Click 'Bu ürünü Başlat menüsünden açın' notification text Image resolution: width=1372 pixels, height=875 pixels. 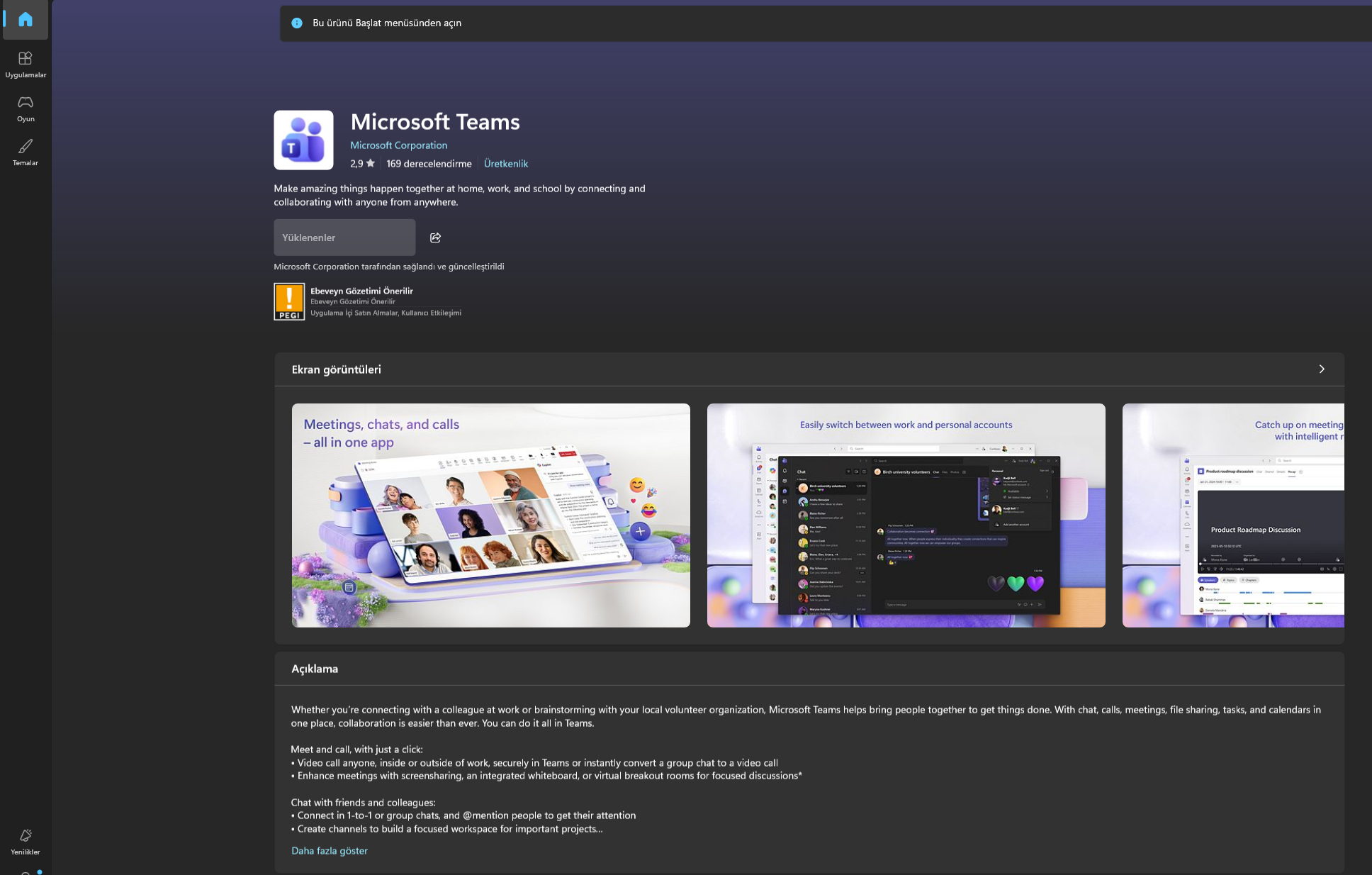point(387,23)
